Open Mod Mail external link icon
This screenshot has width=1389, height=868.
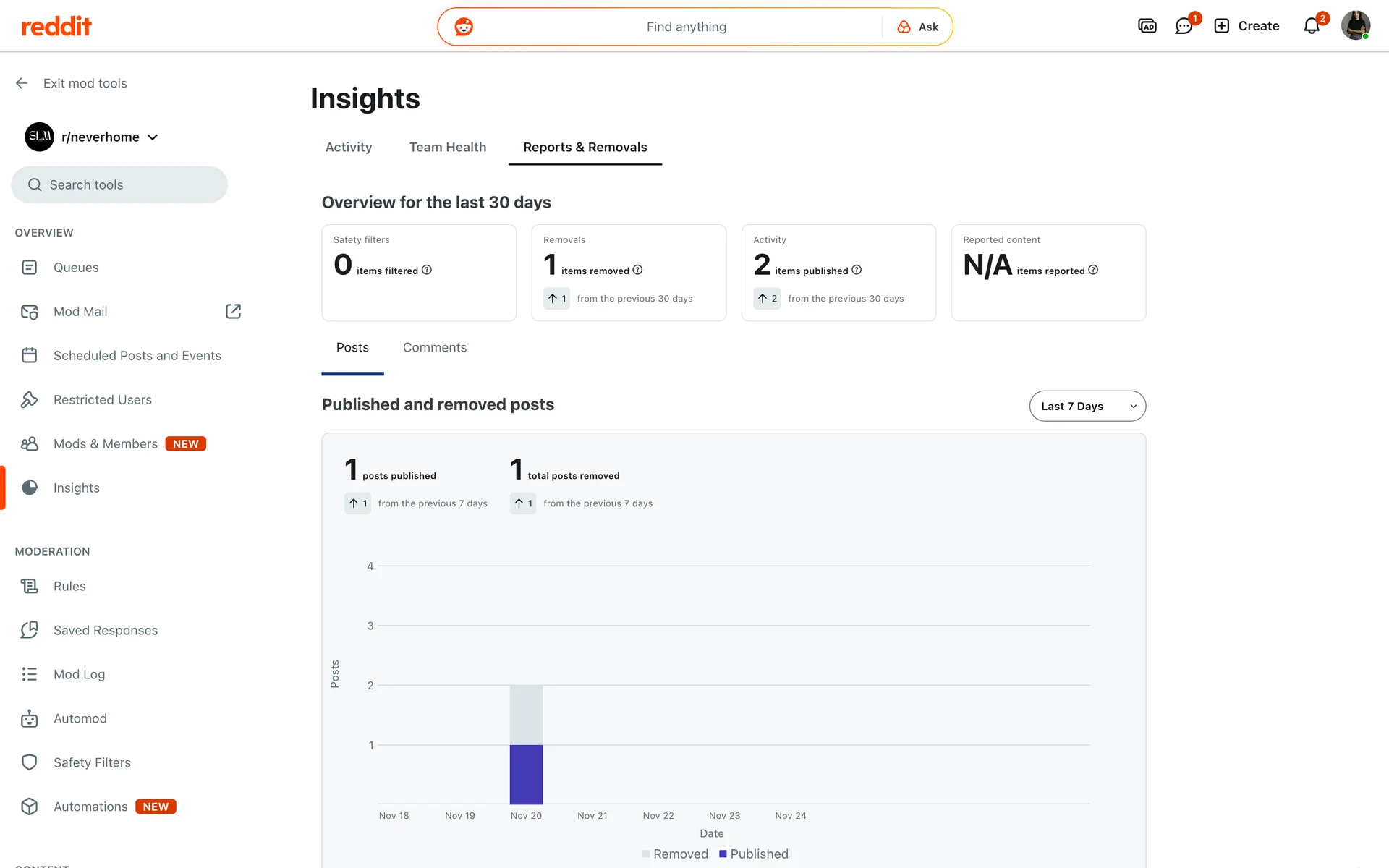coord(233,312)
